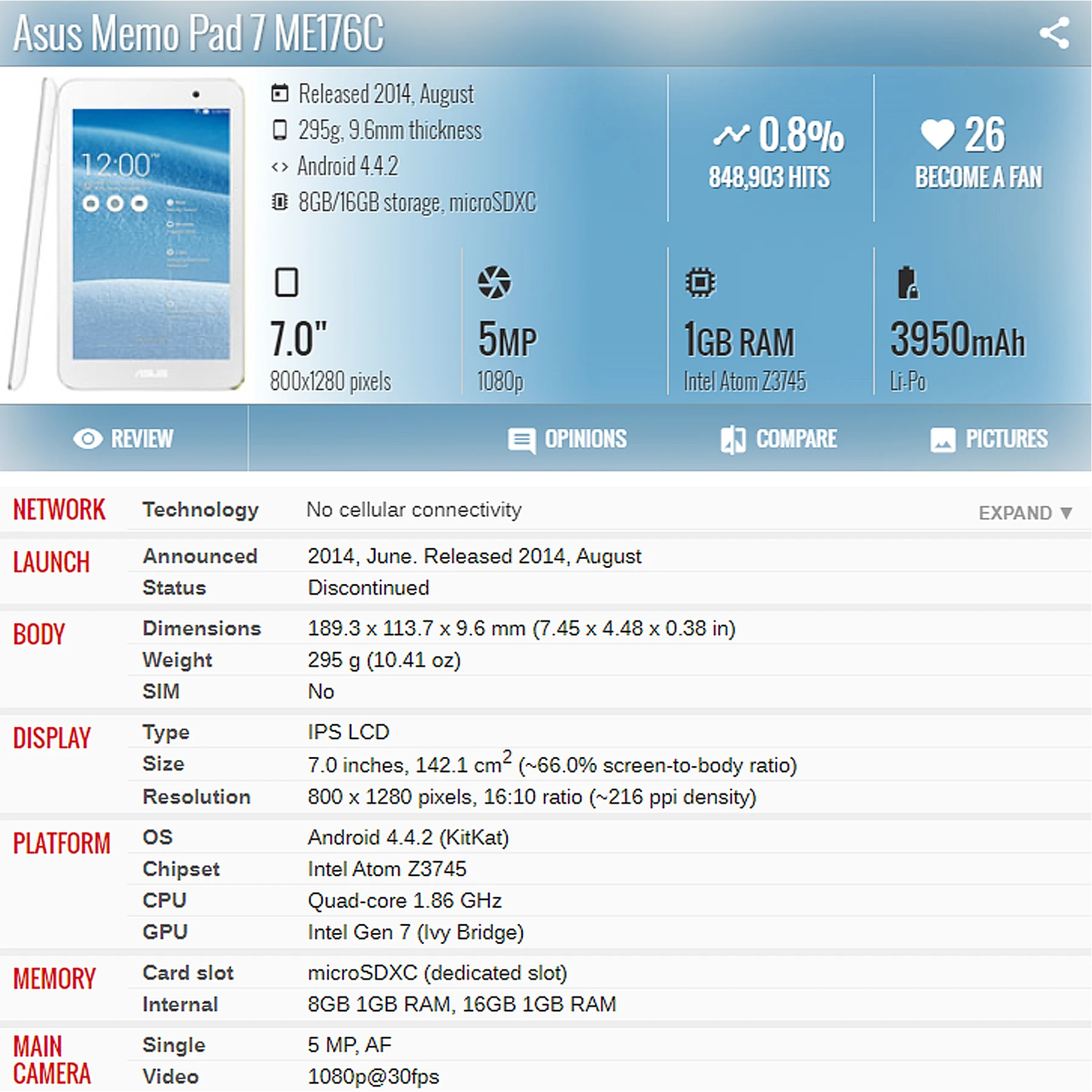Click the battery icon above 3950mAh
The image size is (1092, 1092).
coord(908,283)
